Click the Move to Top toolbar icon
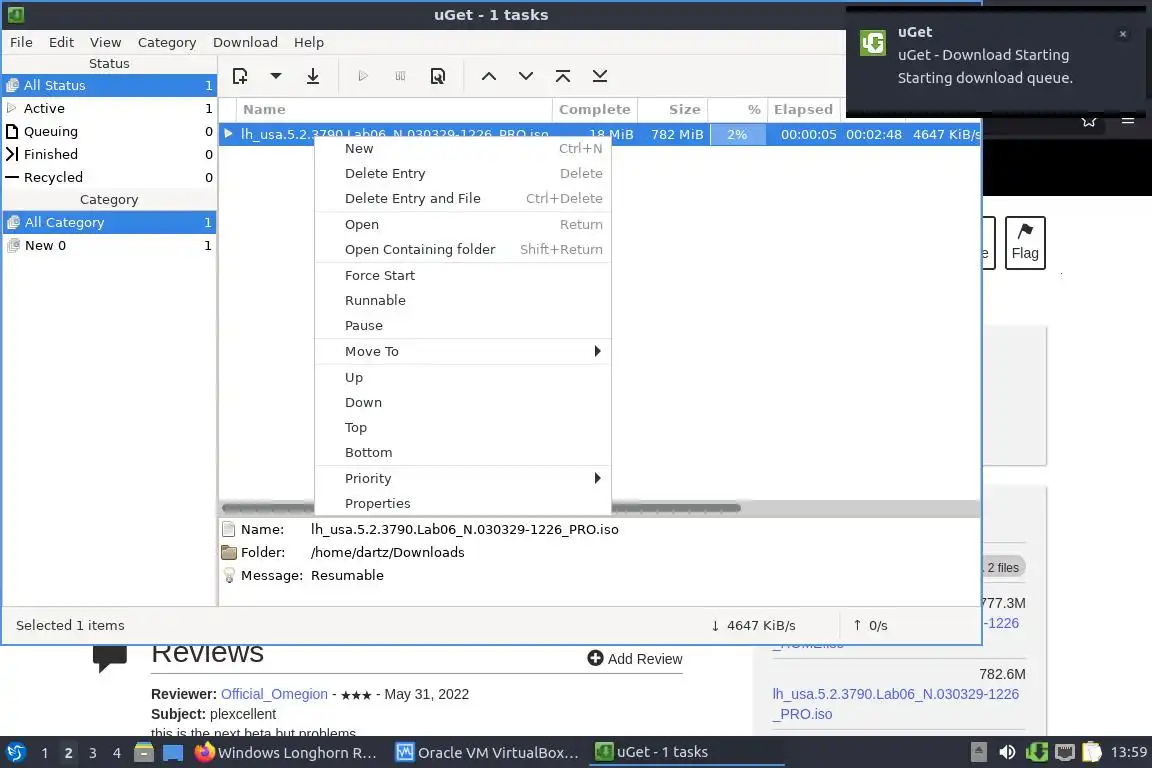The width and height of the screenshot is (1152, 768). (x=563, y=76)
